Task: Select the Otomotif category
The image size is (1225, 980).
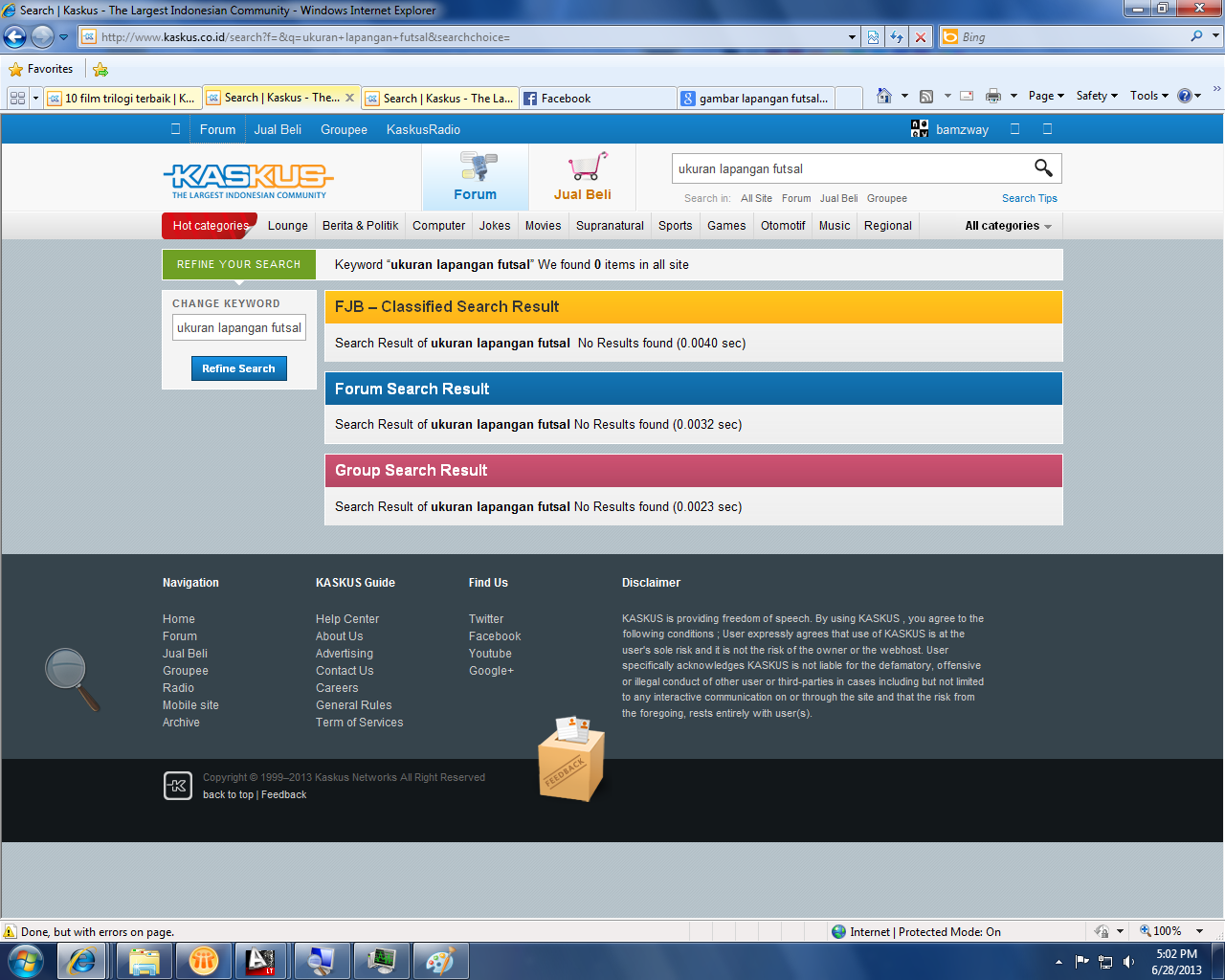Action: [x=783, y=226]
